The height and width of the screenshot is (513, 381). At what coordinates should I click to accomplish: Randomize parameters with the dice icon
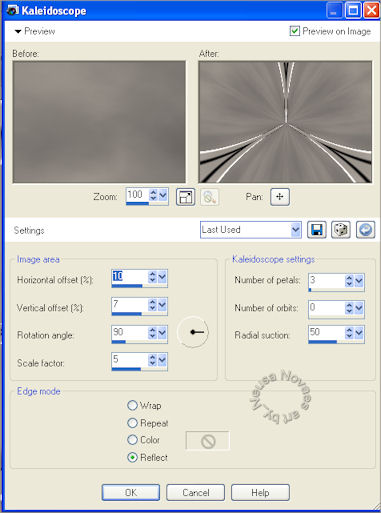pyautogui.click(x=341, y=230)
